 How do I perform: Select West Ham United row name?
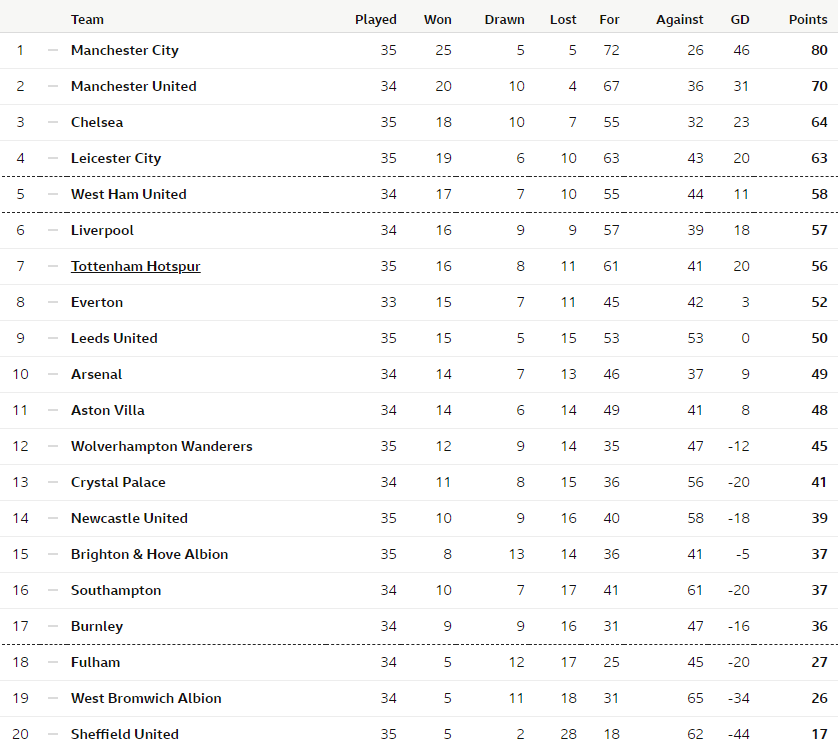point(129,194)
